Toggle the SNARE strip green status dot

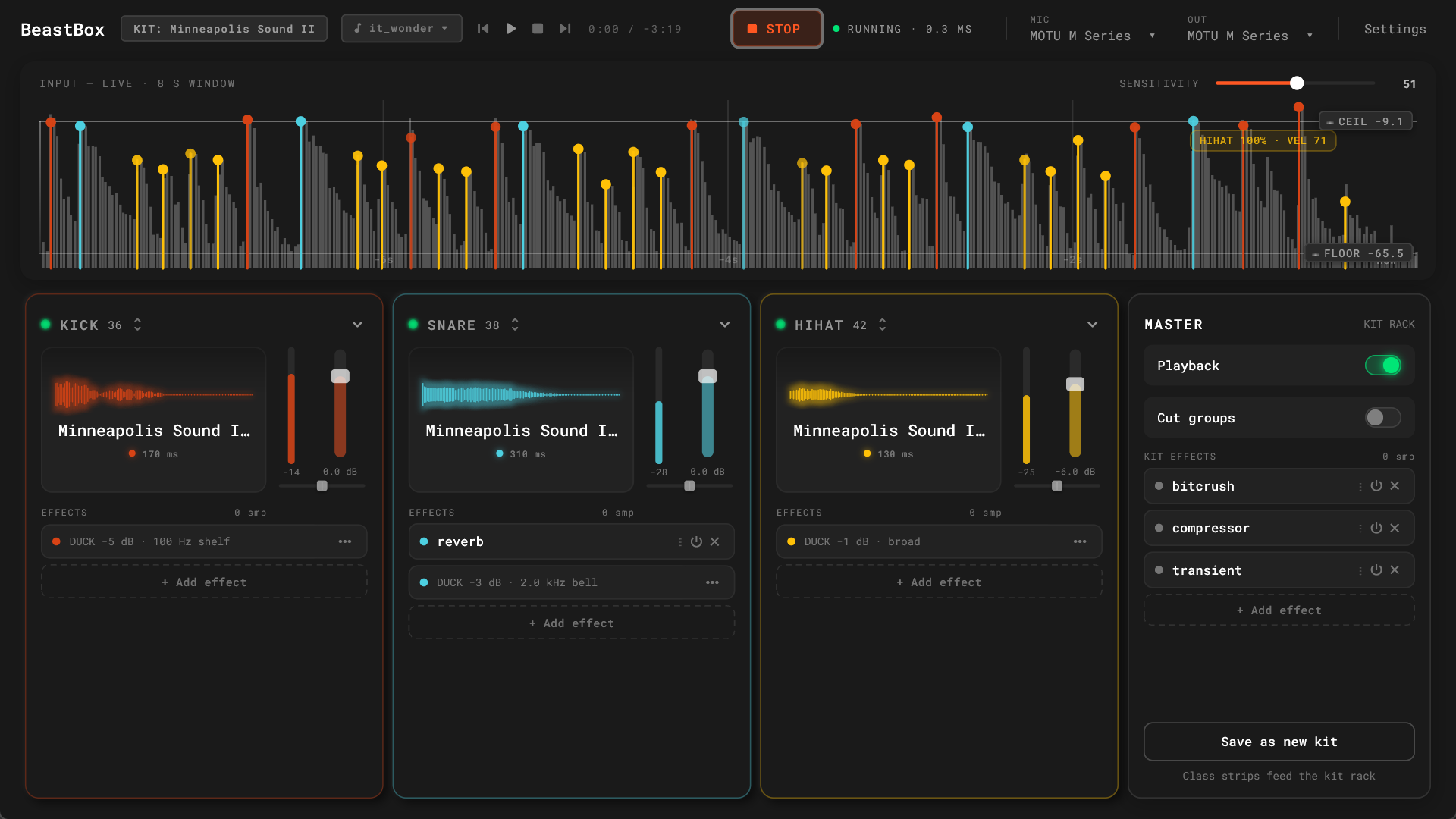413,325
